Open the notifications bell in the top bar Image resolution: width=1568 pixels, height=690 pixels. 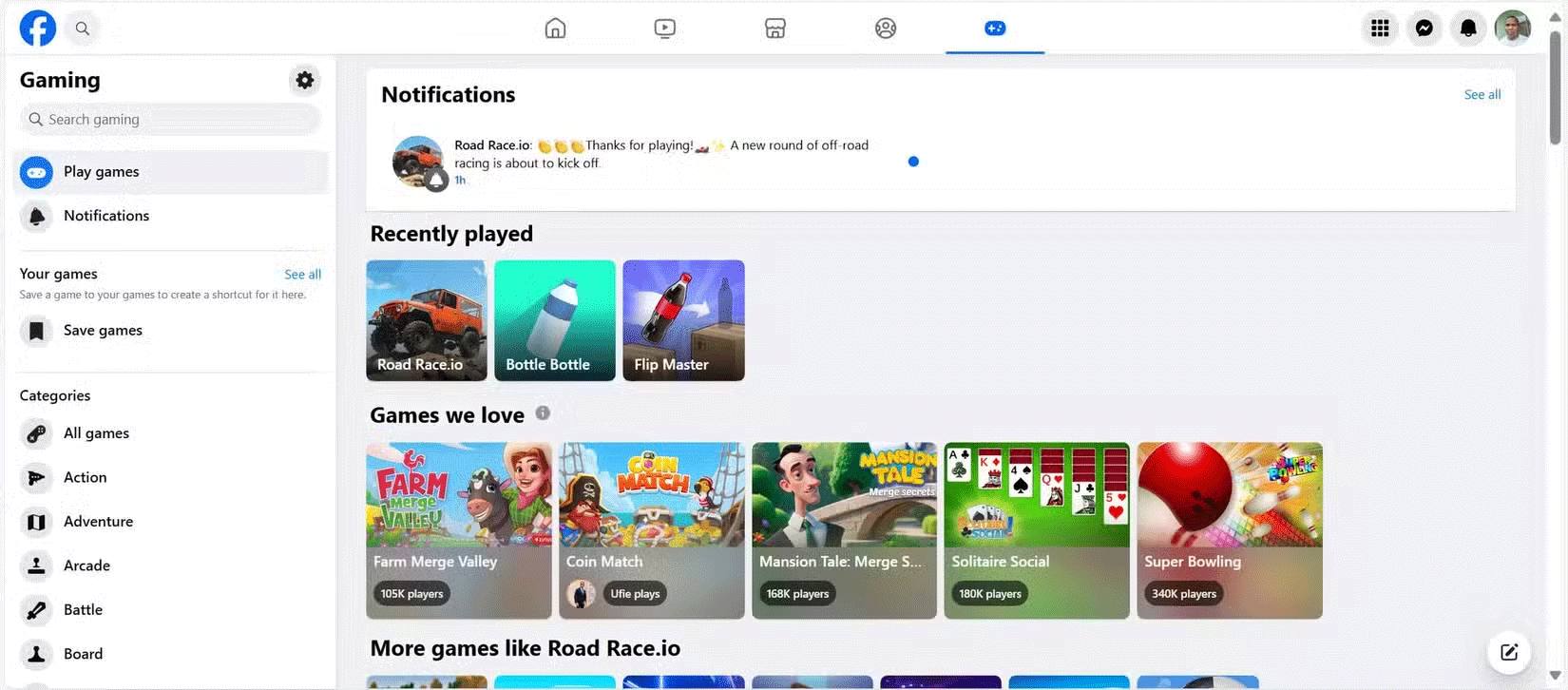click(1468, 29)
